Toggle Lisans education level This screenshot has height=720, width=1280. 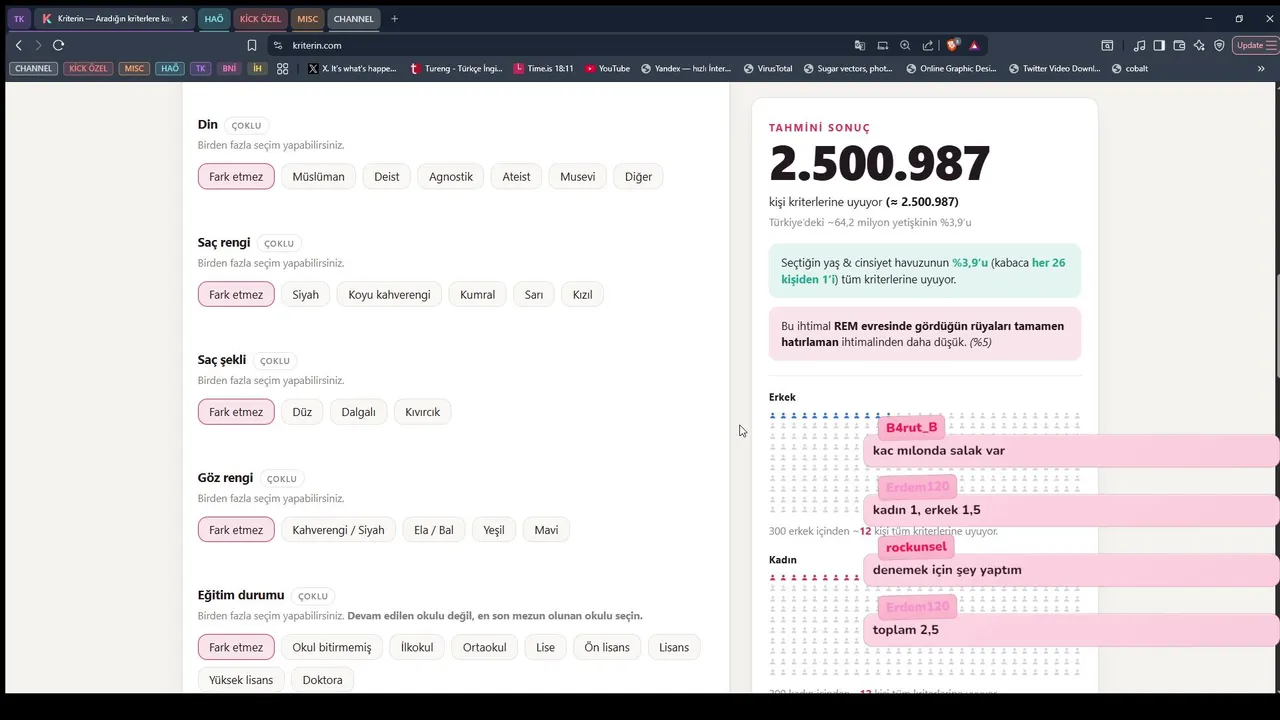[x=674, y=647]
